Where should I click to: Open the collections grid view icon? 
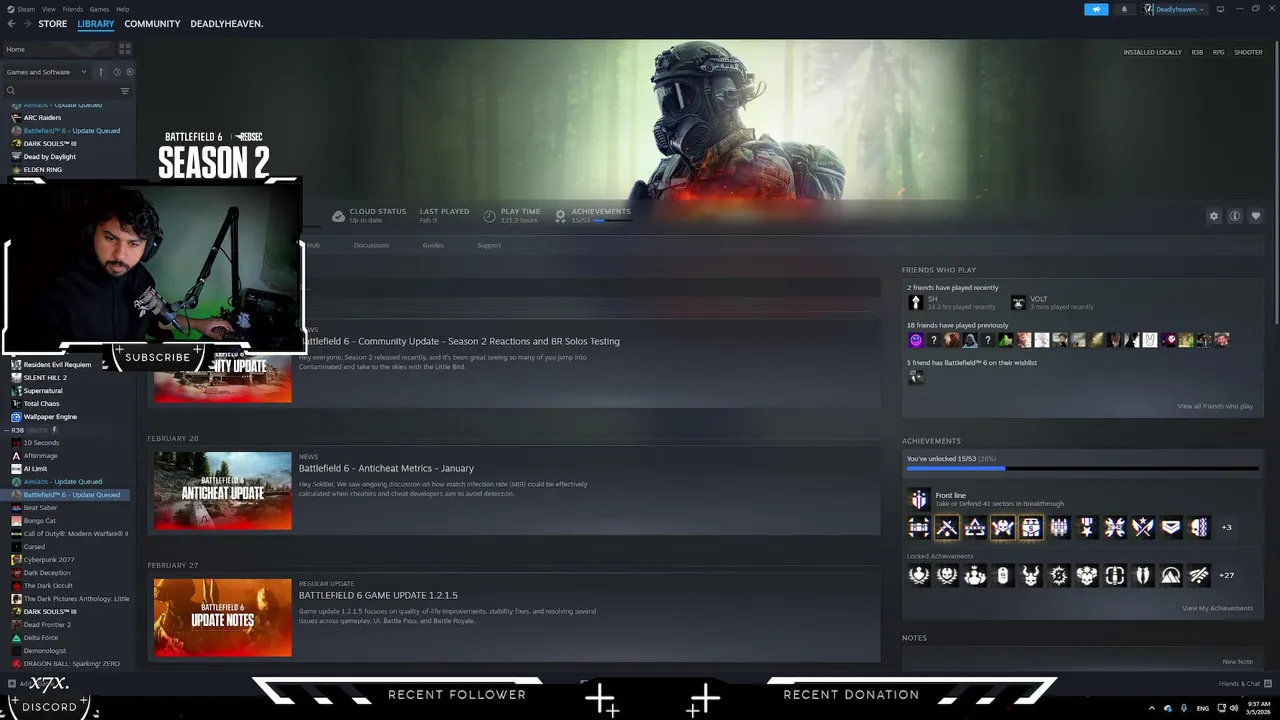[x=125, y=49]
